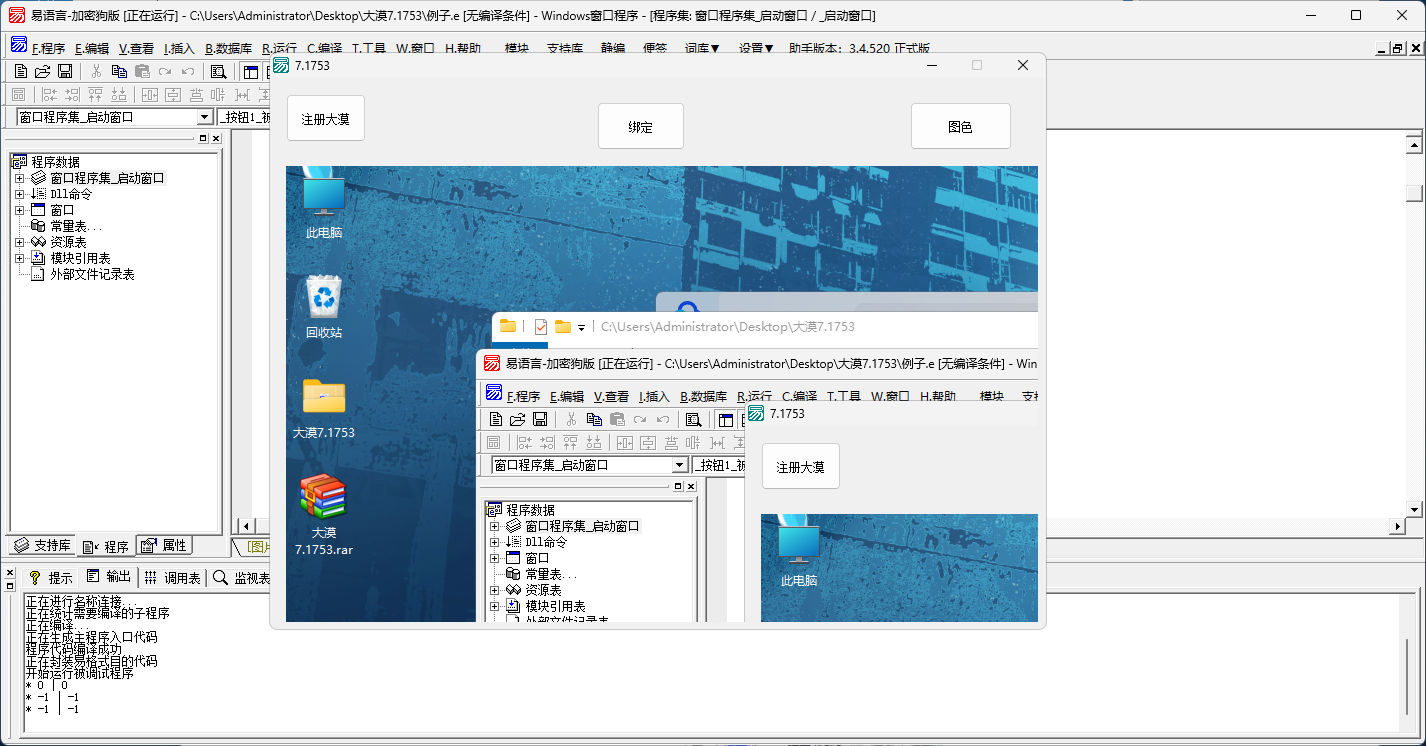Click the Paste clipboard icon

142,71
